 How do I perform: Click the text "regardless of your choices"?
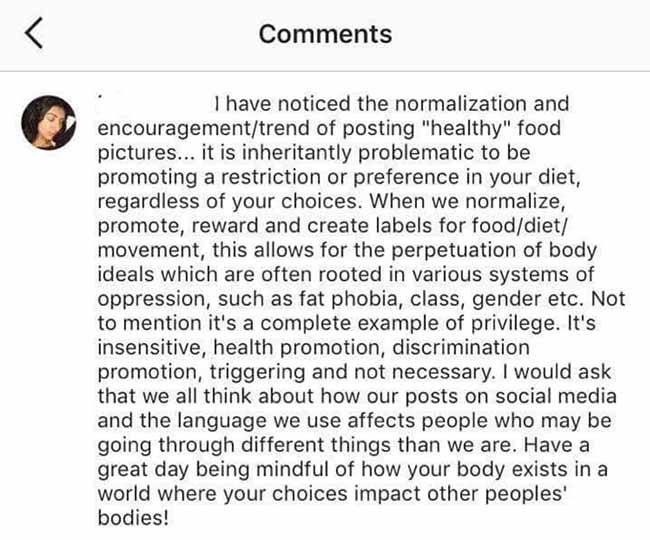(227, 201)
